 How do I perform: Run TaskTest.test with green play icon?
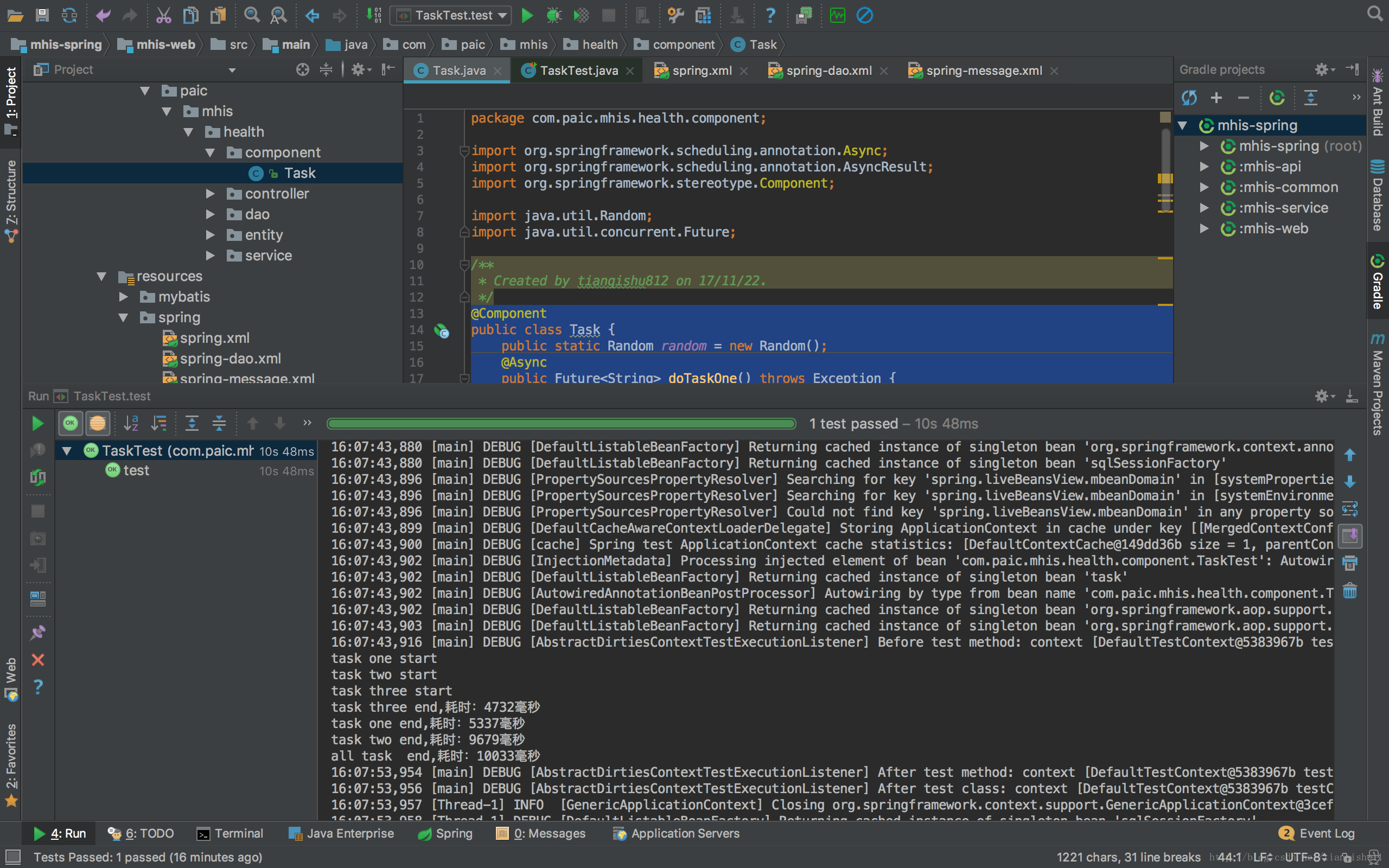(x=527, y=16)
